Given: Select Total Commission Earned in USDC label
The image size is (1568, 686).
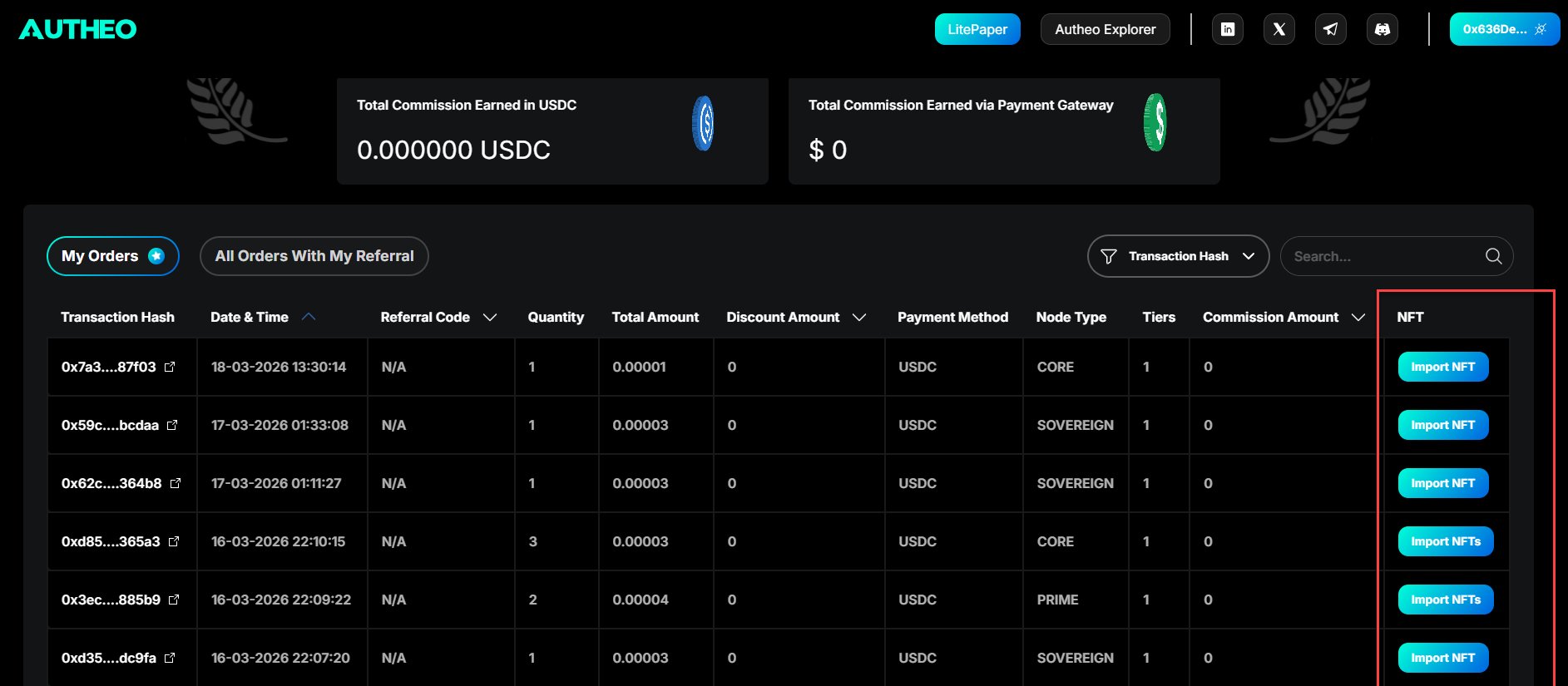Looking at the screenshot, I should click(x=467, y=105).
